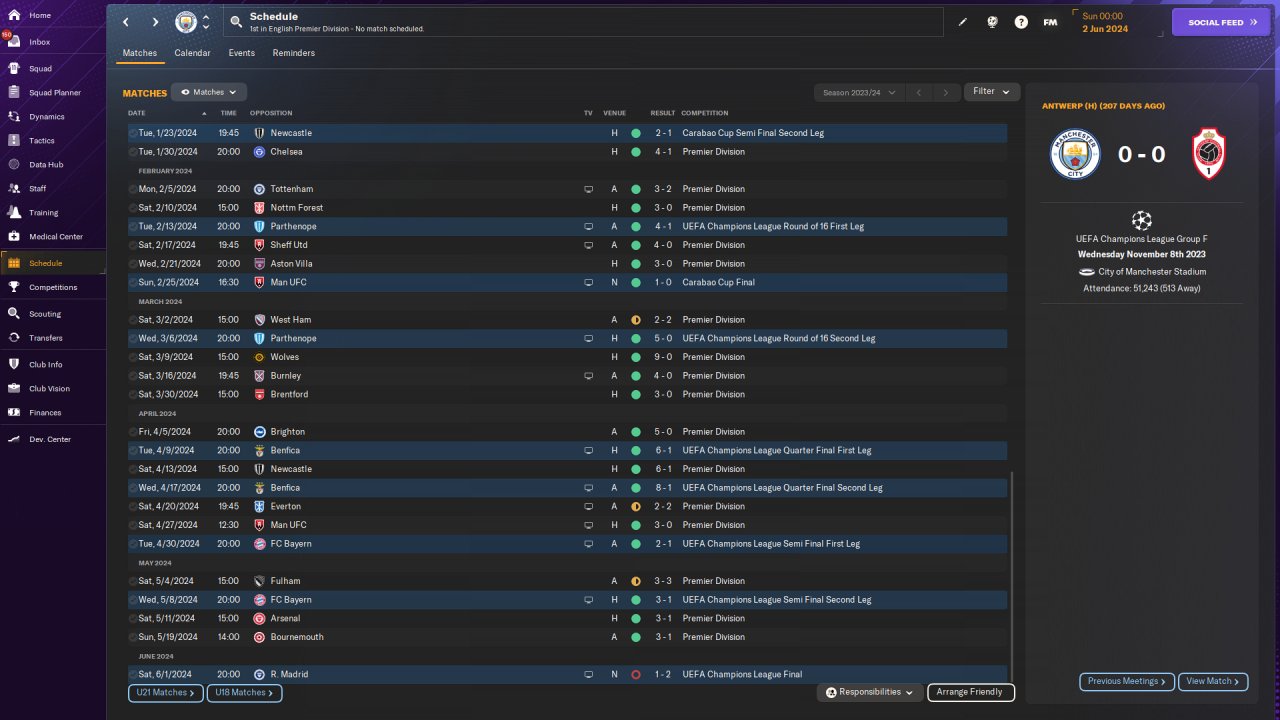Open U21 Matches

tap(166, 692)
